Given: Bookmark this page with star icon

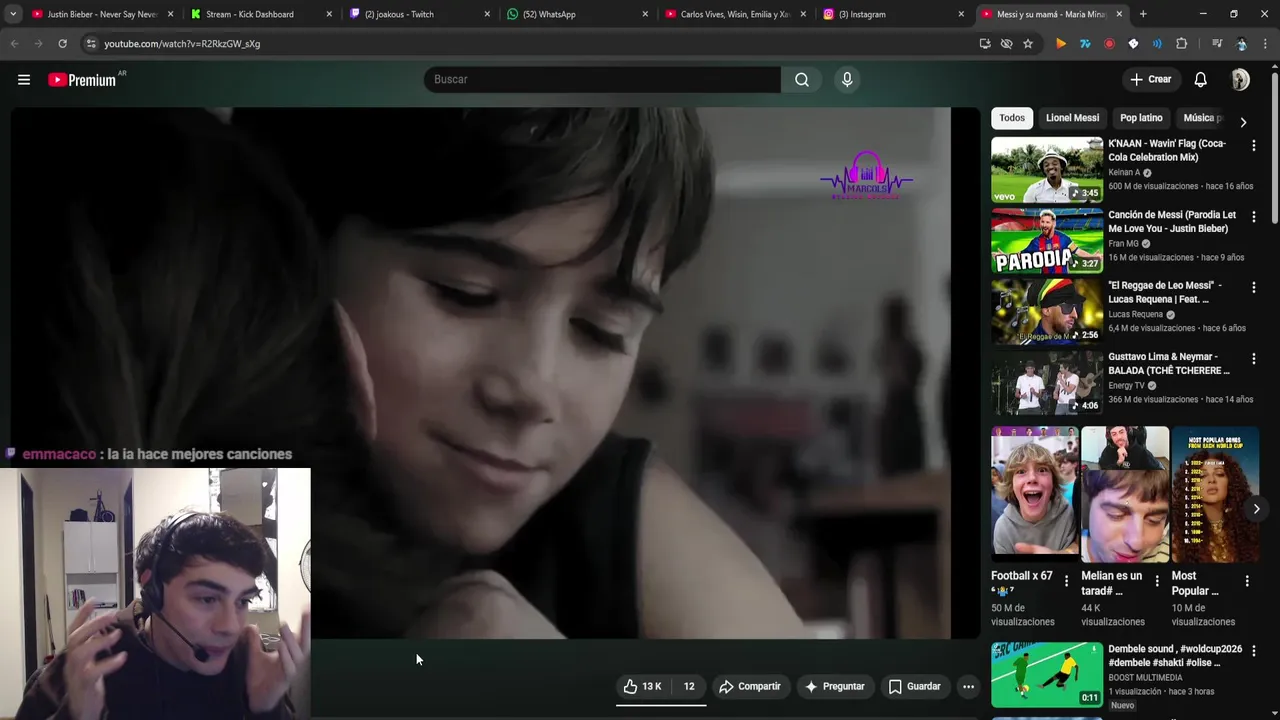Looking at the screenshot, I should tap(1028, 44).
